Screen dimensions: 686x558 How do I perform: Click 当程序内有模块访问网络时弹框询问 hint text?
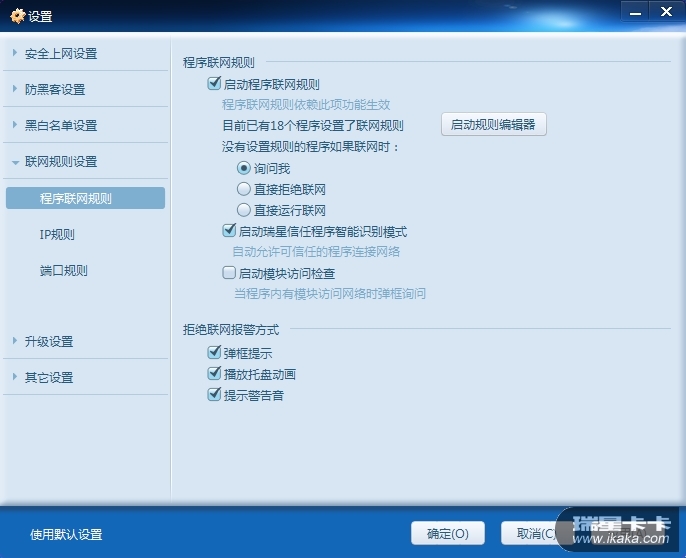click(x=330, y=293)
